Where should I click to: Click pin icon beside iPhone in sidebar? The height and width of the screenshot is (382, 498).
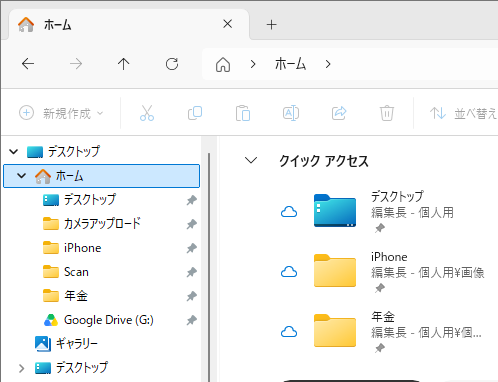click(x=191, y=248)
